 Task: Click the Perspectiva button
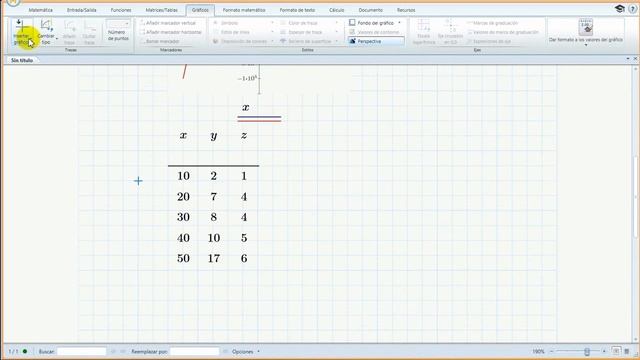[x=376, y=41]
